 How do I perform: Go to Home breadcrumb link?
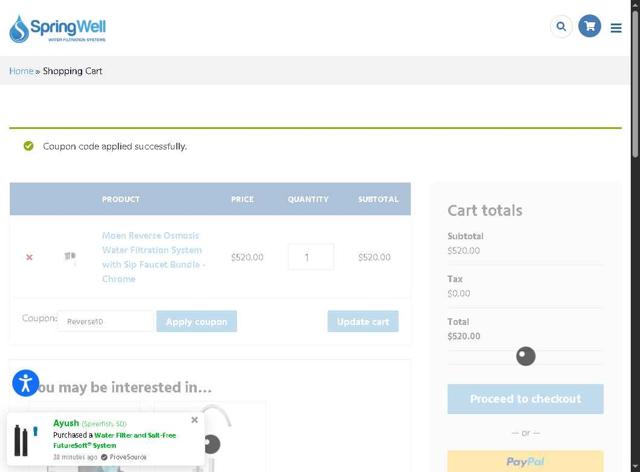21,71
